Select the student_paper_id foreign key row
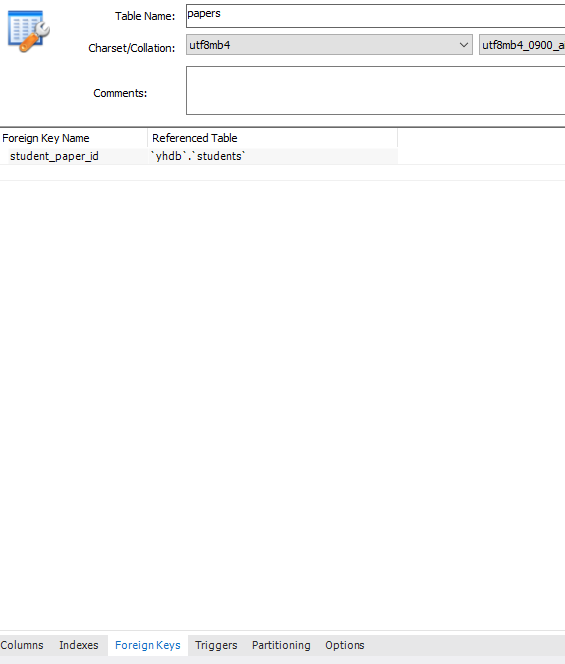This screenshot has width=565, height=664. 199,156
